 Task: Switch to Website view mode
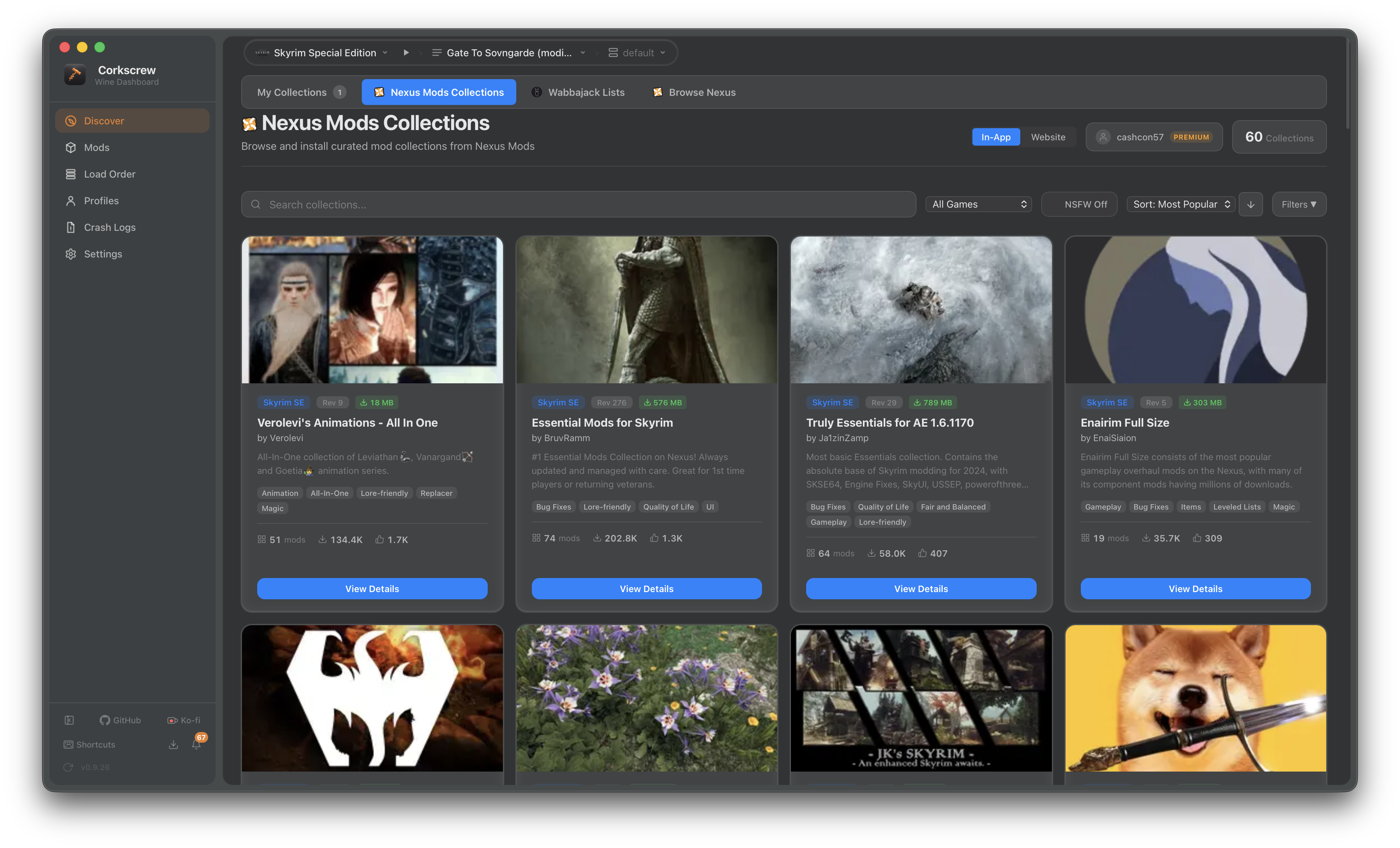pyautogui.click(x=1048, y=137)
